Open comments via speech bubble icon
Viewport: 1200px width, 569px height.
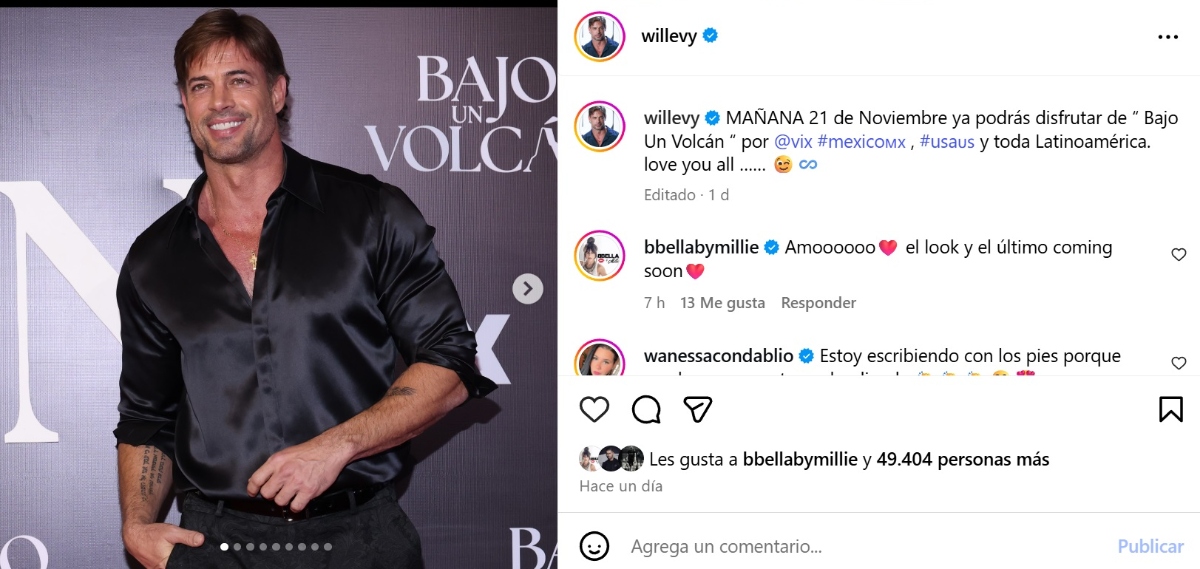click(x=647, y=409)
